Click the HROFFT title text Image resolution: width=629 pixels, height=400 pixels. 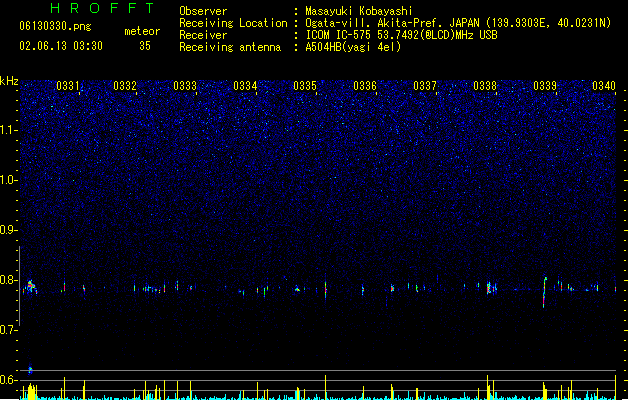coord(103,8)
